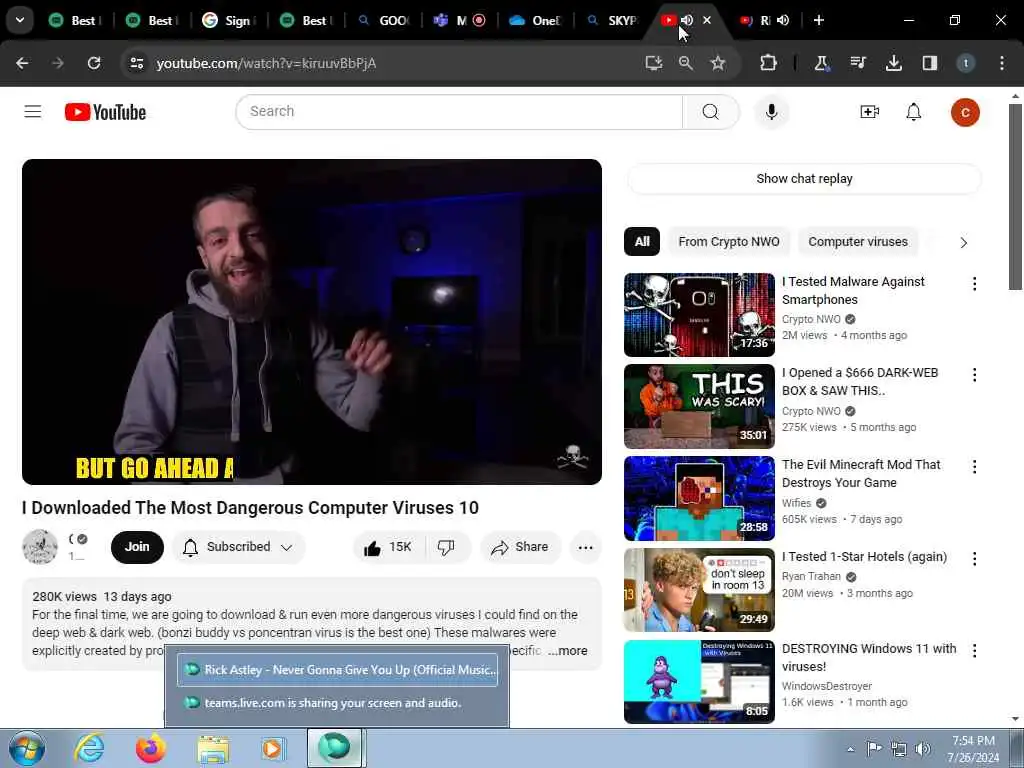Open the 'Crypto NWO' channel under Smartphones video
1024x768 pixels.
[811, 319]
